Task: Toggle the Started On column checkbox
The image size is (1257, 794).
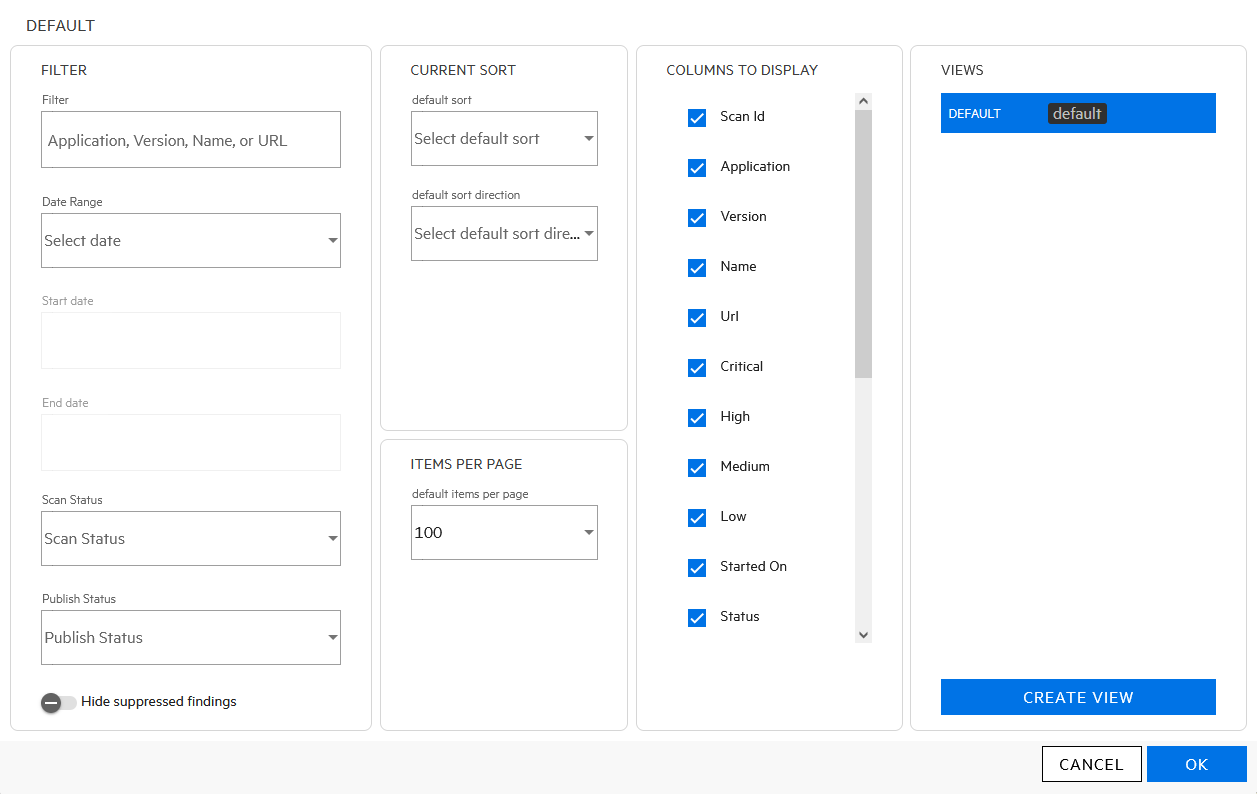Action: tap(697, 568)
